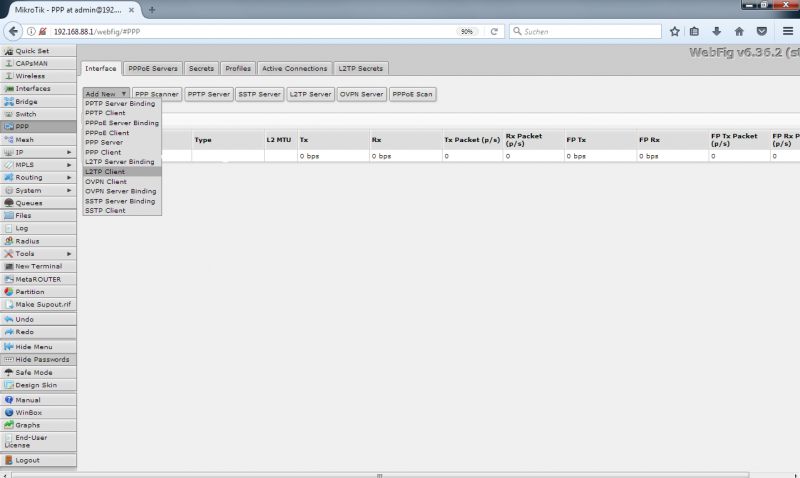Image resolution: width=800 pixels, height=478 pixels.
Task: Click the Firefox home icon
Action: (739, 31)
